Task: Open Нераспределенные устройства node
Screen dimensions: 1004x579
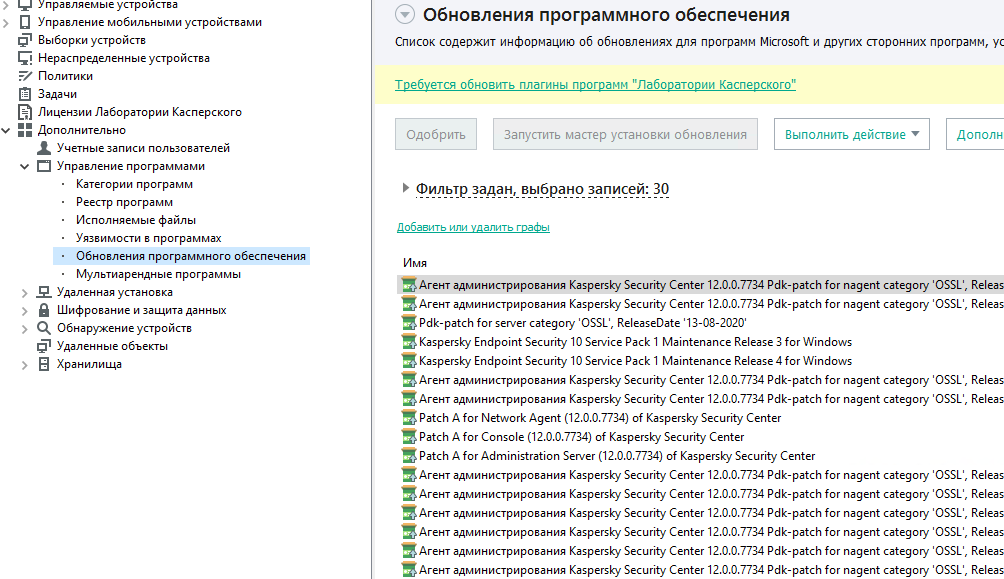Action: pos(124,58)
